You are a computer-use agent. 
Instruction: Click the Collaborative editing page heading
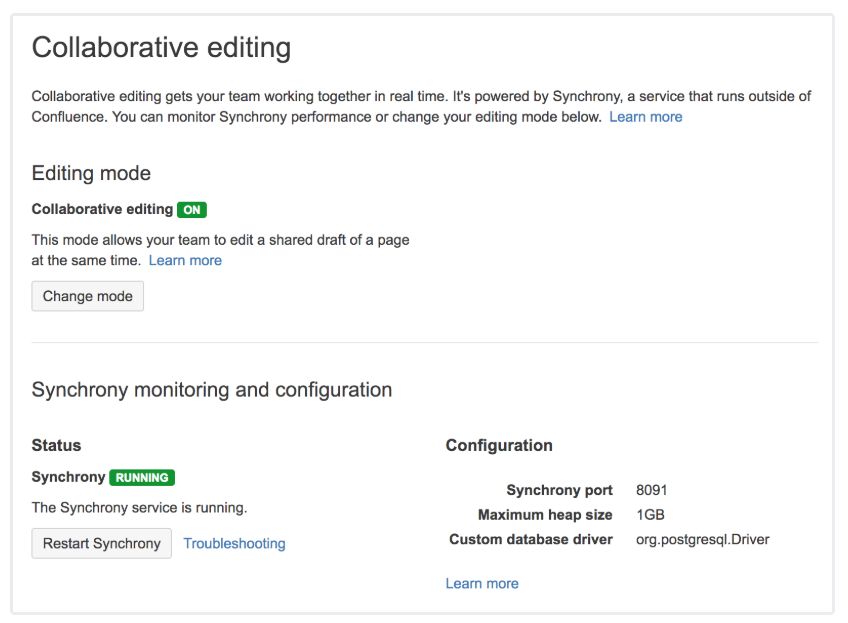[x=161, y=47]
